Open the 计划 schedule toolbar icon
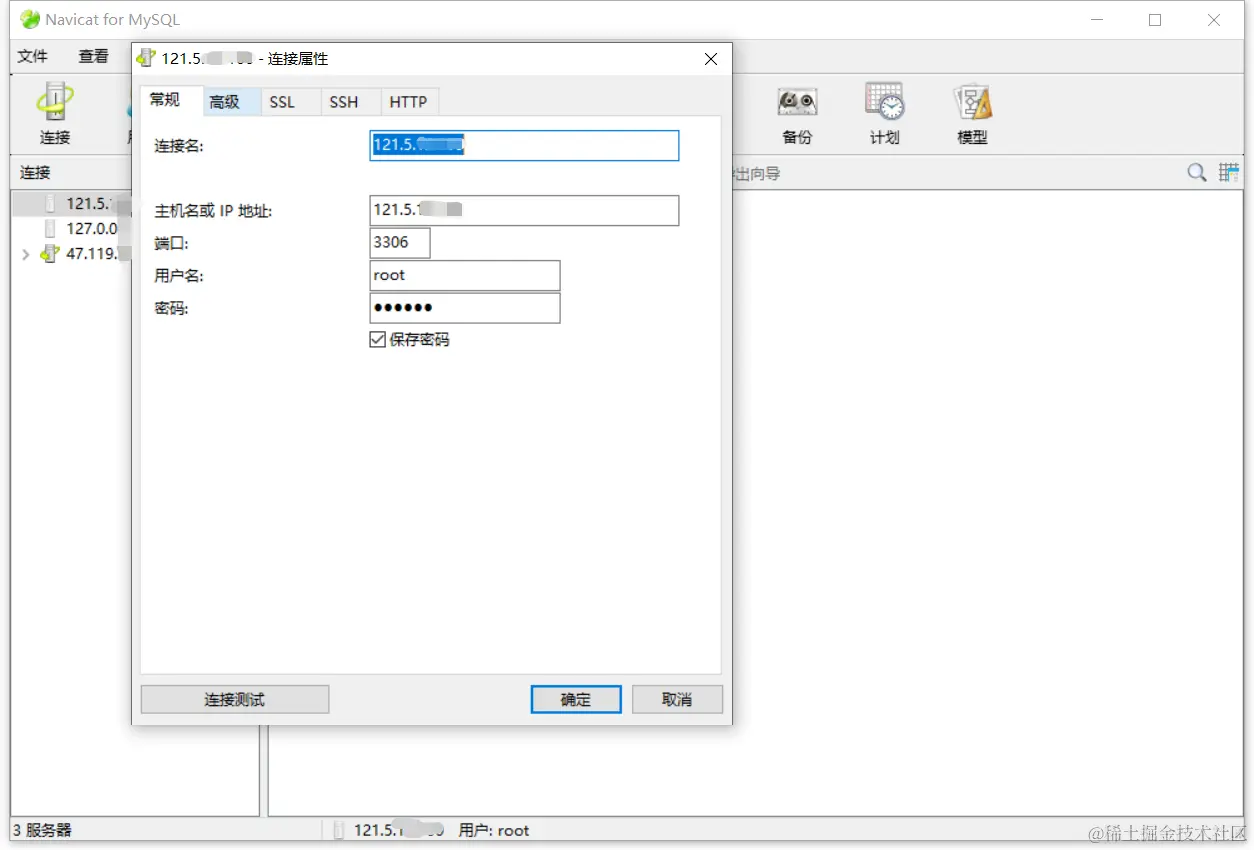This screenshot has height=850, width=1254. pos(885,114)
